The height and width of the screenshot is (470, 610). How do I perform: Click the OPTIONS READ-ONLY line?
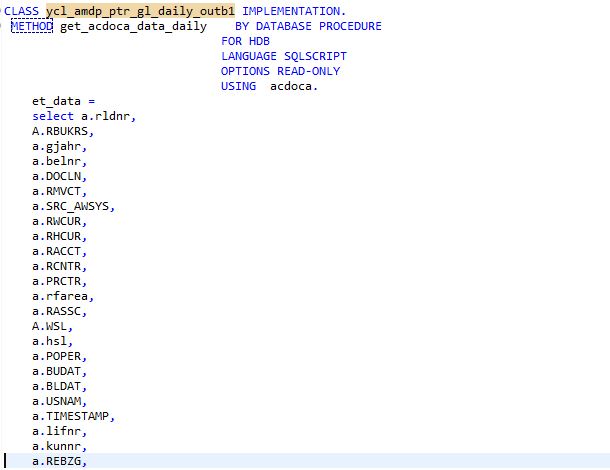coord(280,71)
